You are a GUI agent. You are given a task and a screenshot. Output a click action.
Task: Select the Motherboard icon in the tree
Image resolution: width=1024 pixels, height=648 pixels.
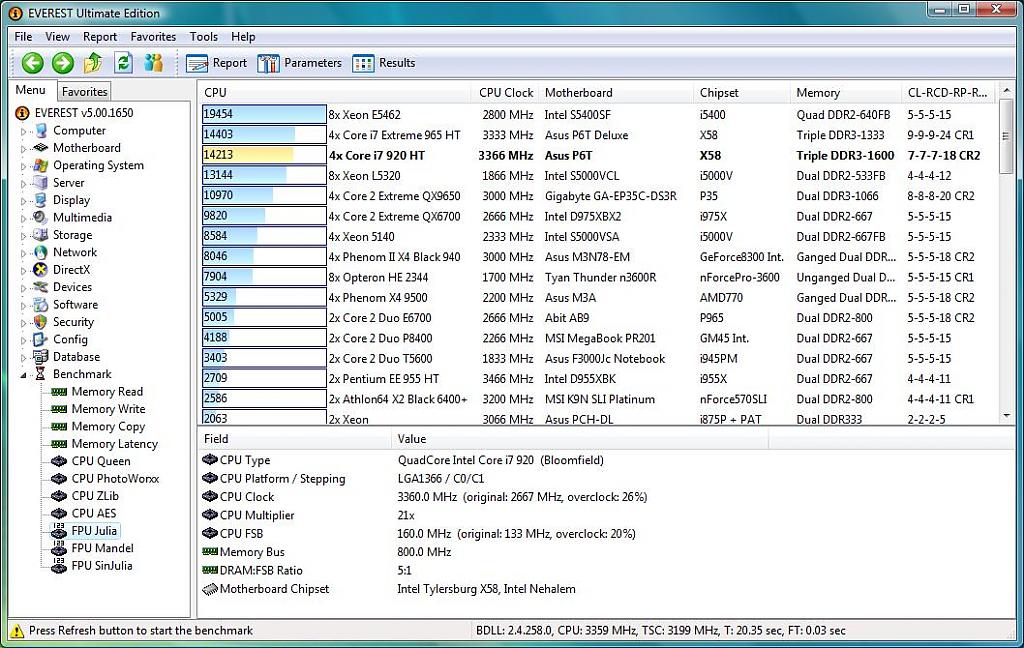click(x=40, y=148)
